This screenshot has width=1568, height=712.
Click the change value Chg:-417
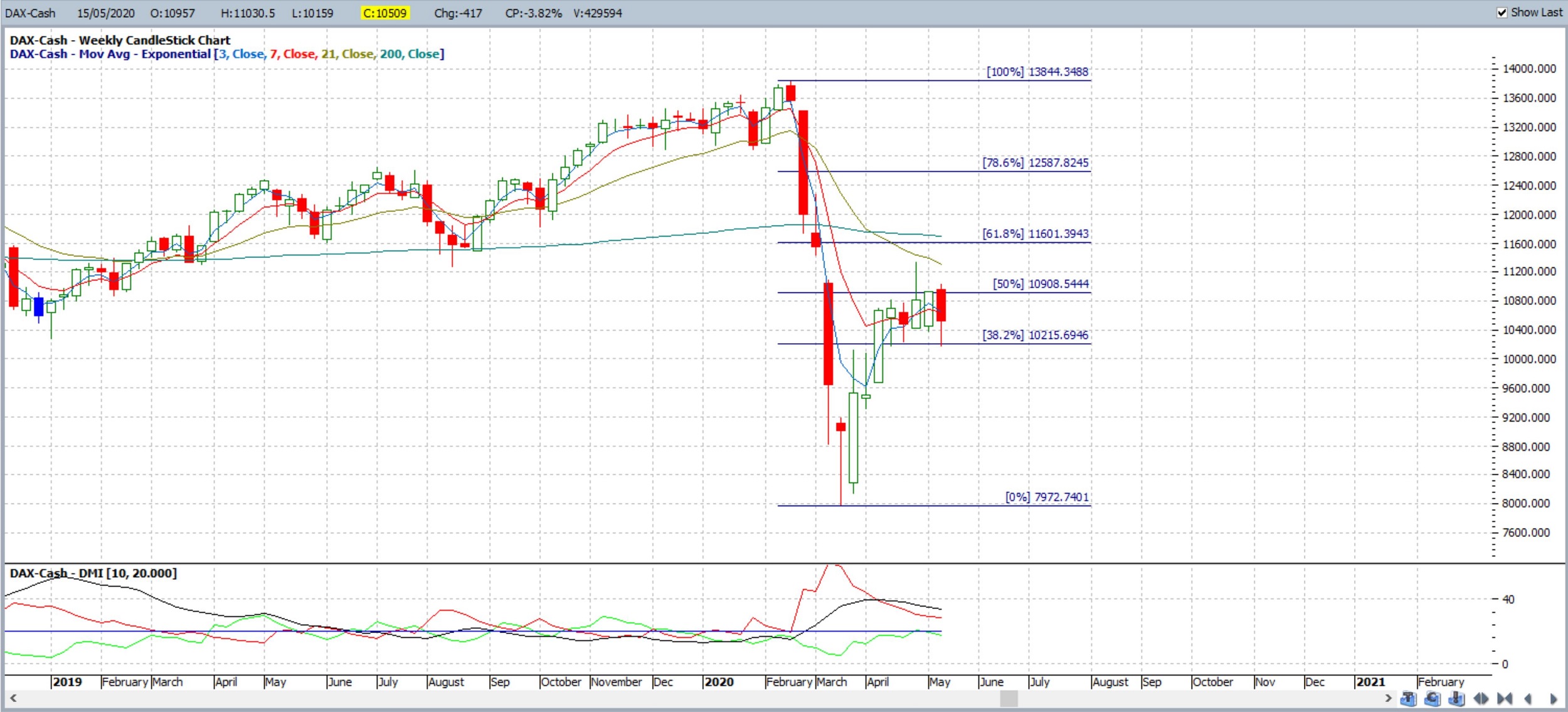click(458, 13)
